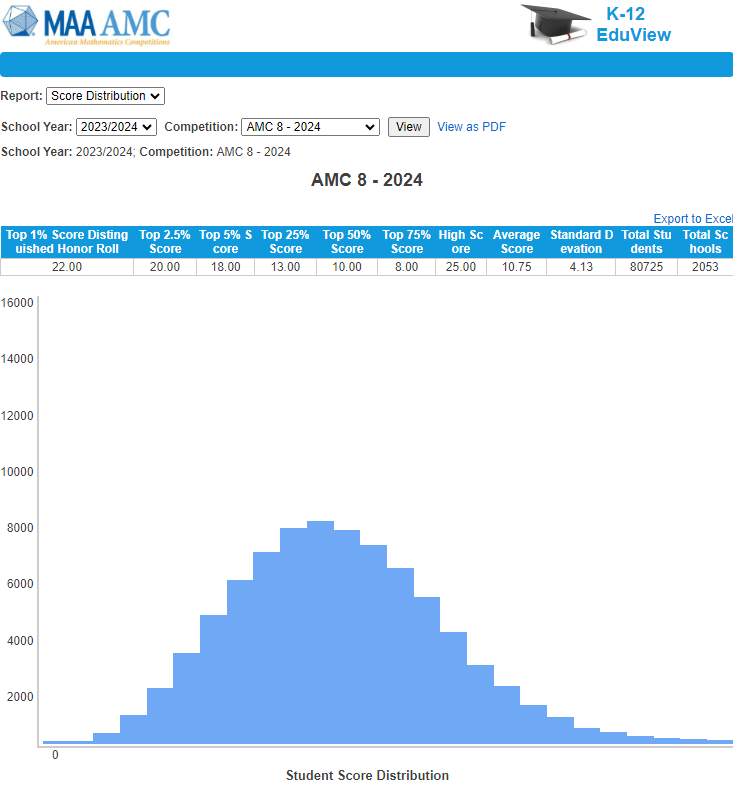The image size is (733, 791).
Task: Click the Student Score Distribution axis title
Action: (367, 775)
